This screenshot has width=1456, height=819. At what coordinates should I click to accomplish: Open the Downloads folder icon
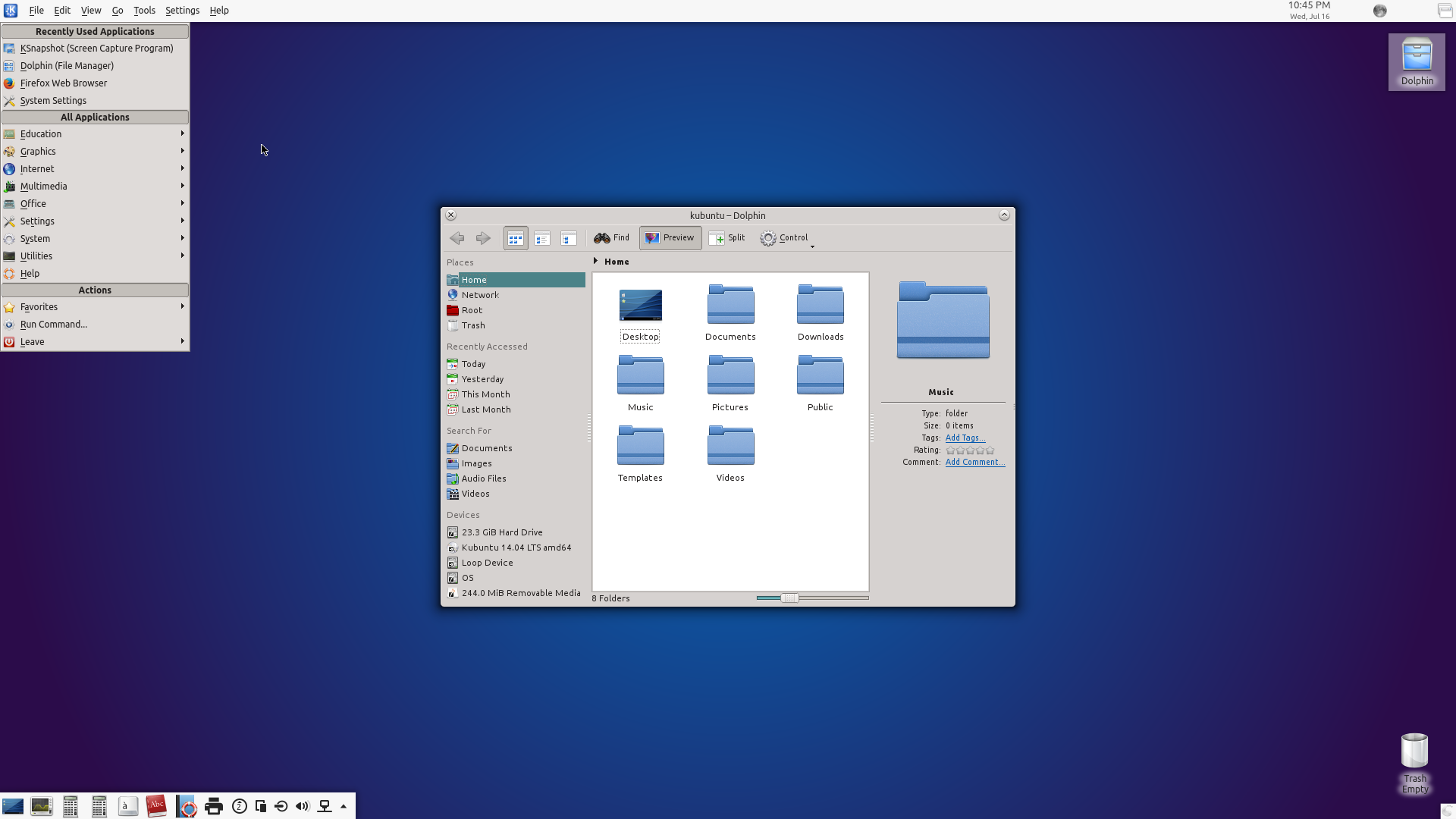point(820,305)
